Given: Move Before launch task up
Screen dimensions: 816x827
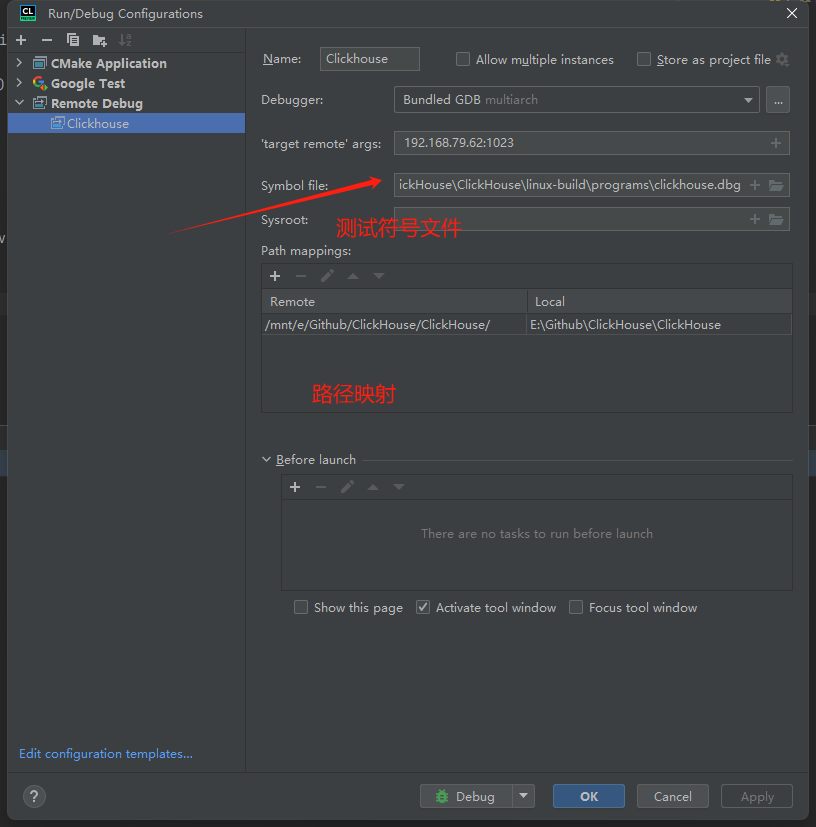Looking at the screenshot, I should pos(373,487).
